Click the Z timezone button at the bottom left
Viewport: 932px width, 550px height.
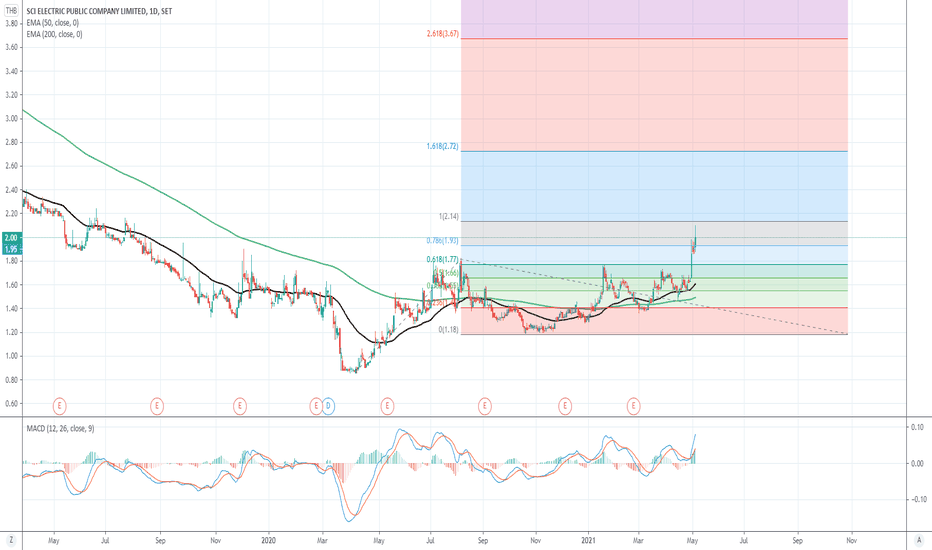11,540
